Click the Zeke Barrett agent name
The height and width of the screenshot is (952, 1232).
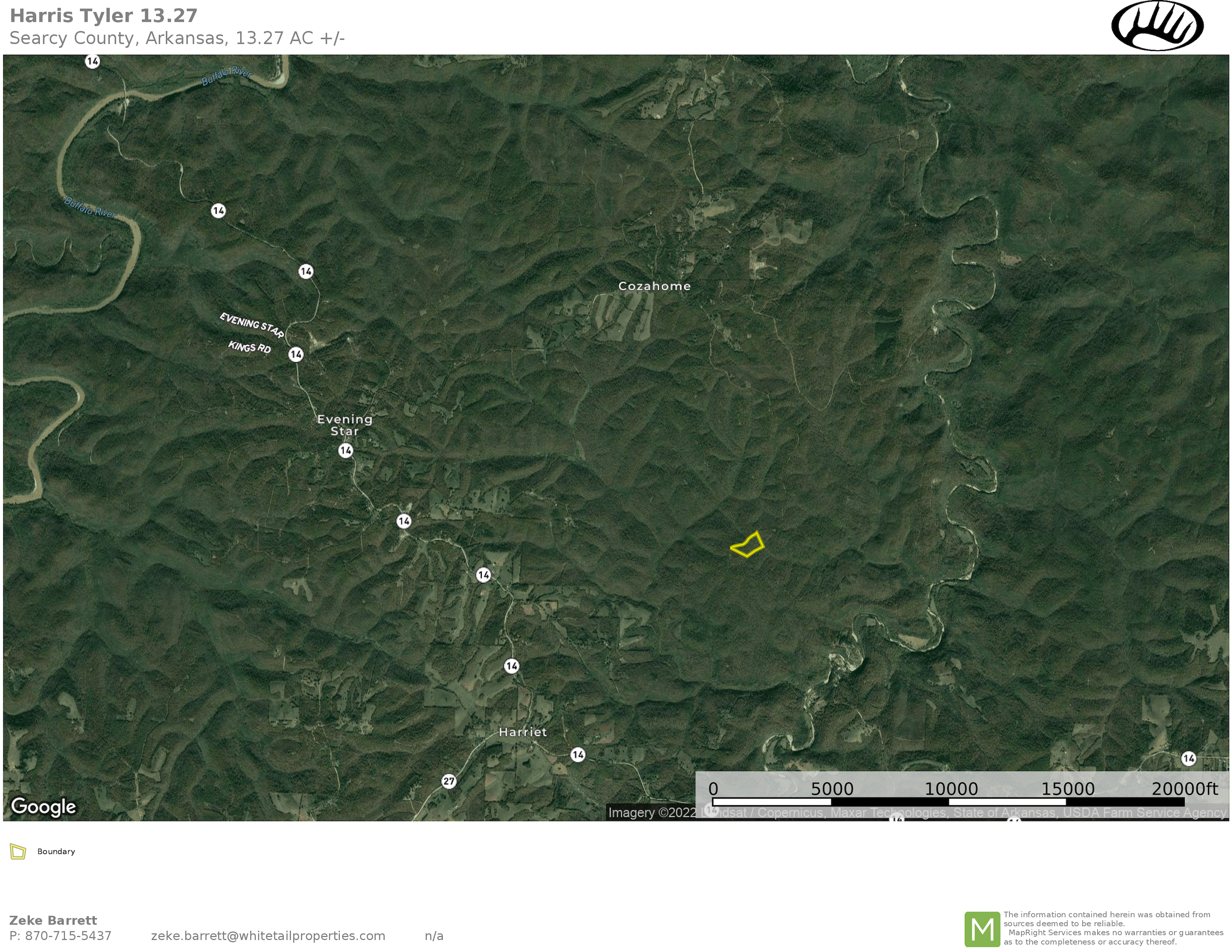click(53, 920)
